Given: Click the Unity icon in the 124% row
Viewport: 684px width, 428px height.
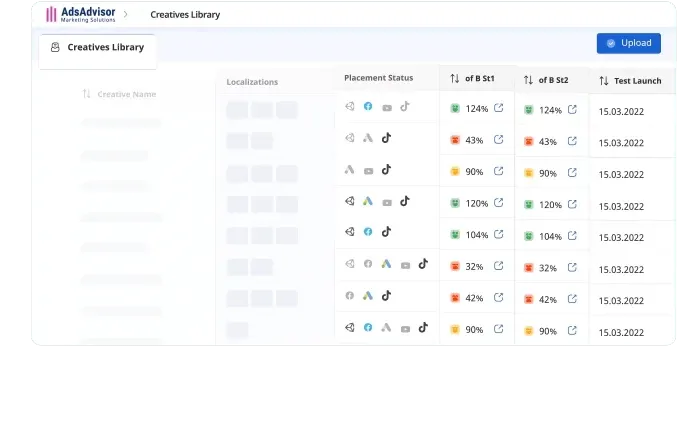Looking at the screenshot, I should 349,106.
